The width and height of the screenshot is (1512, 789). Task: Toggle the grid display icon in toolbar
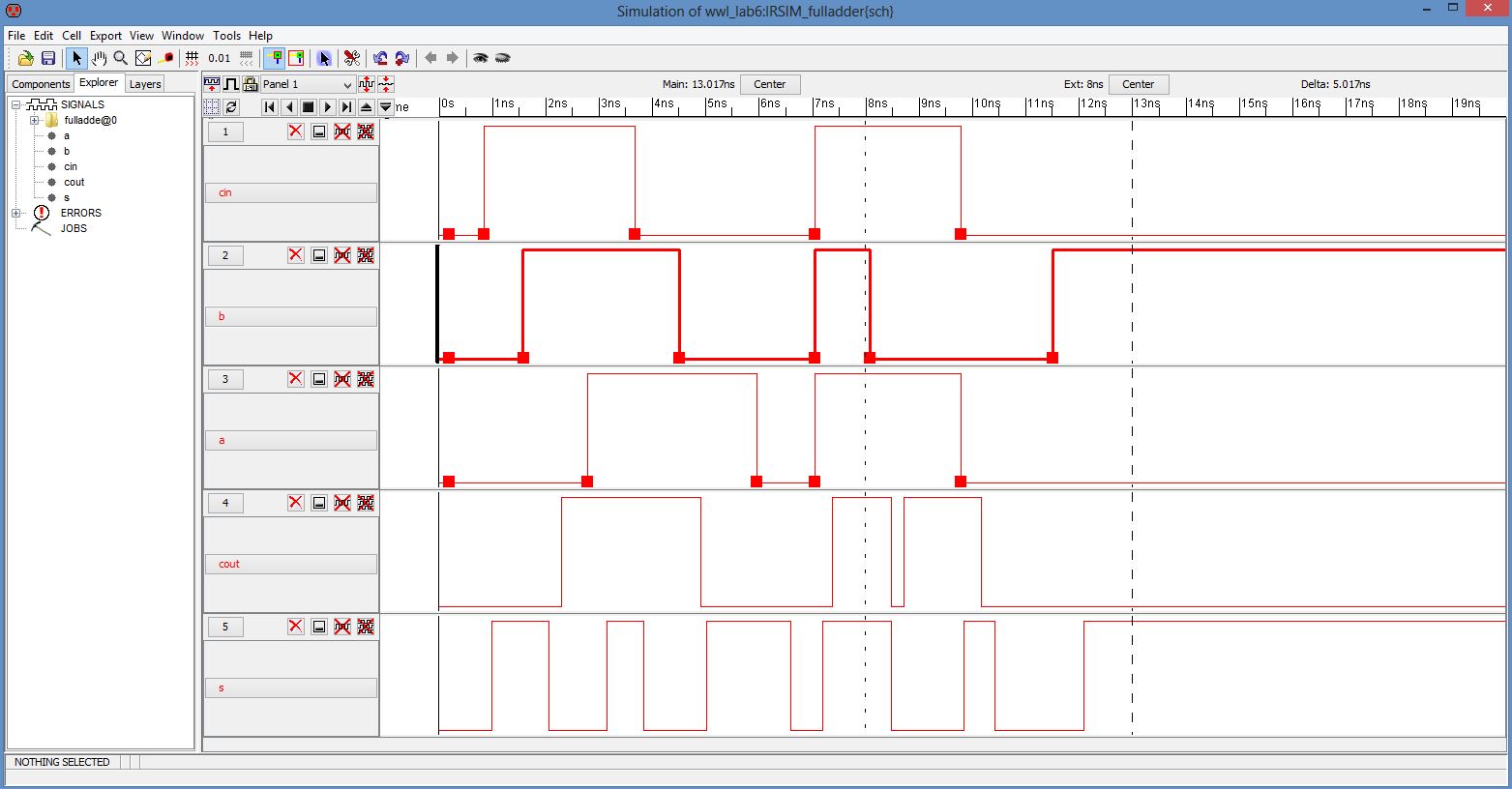tap(192, 58)
